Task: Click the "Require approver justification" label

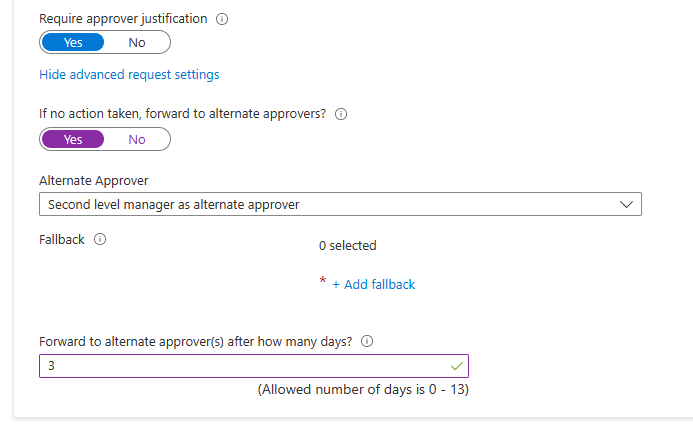Action: click(123, 19)
